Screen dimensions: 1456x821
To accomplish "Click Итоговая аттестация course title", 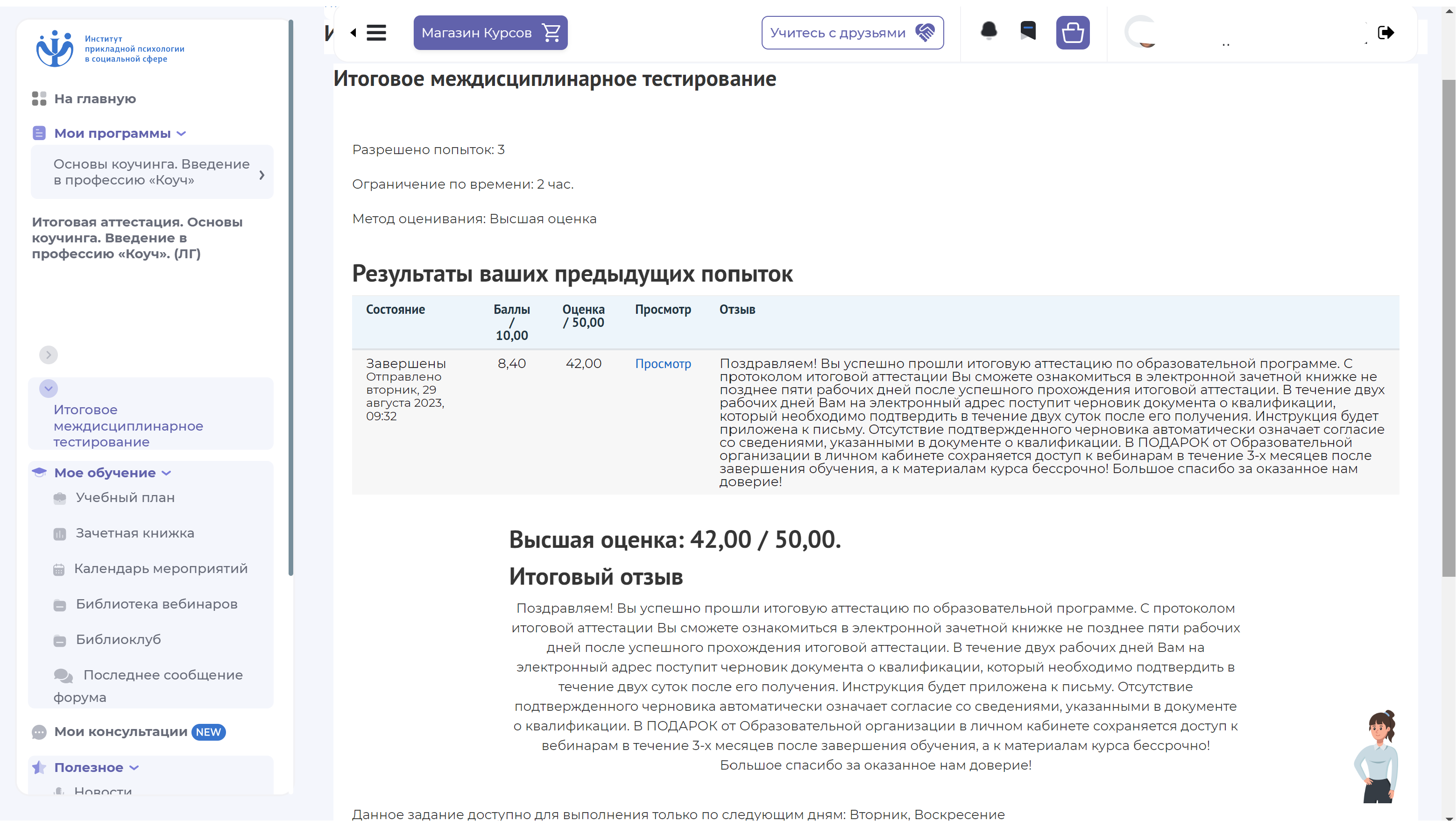I will pyautogui.click(x=137, y=238).
